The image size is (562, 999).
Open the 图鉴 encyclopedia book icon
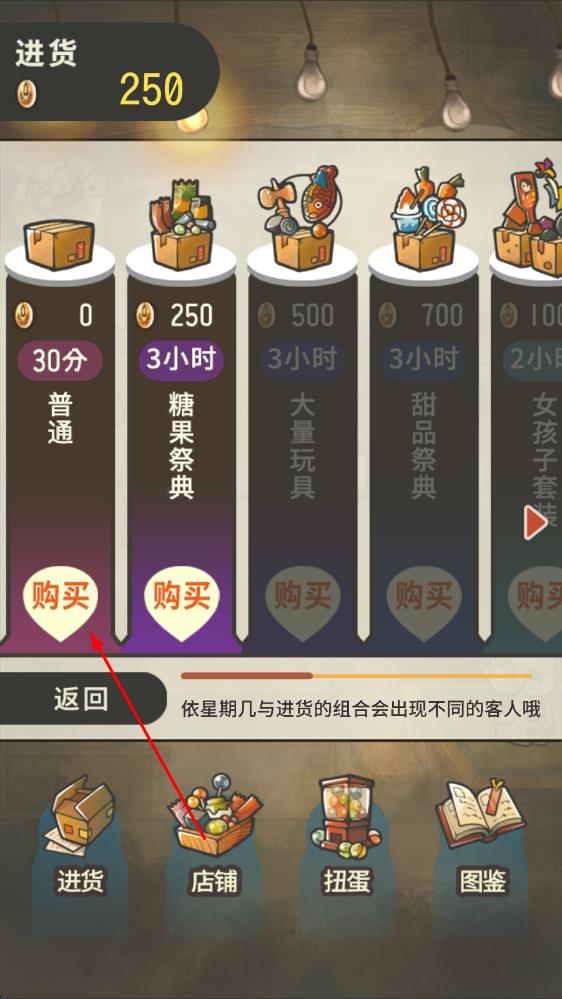coord(481,813)
